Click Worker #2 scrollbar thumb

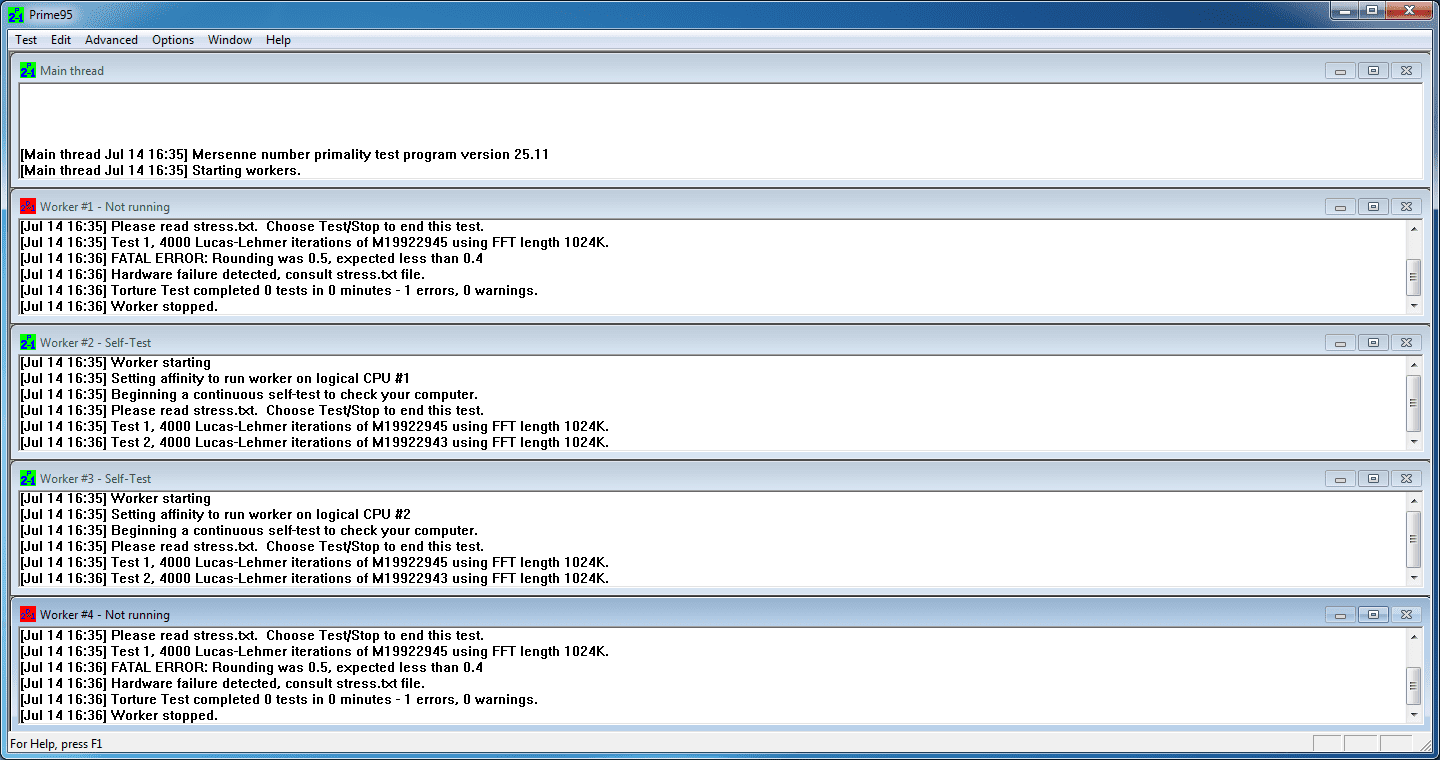(x=1413, y=402)
